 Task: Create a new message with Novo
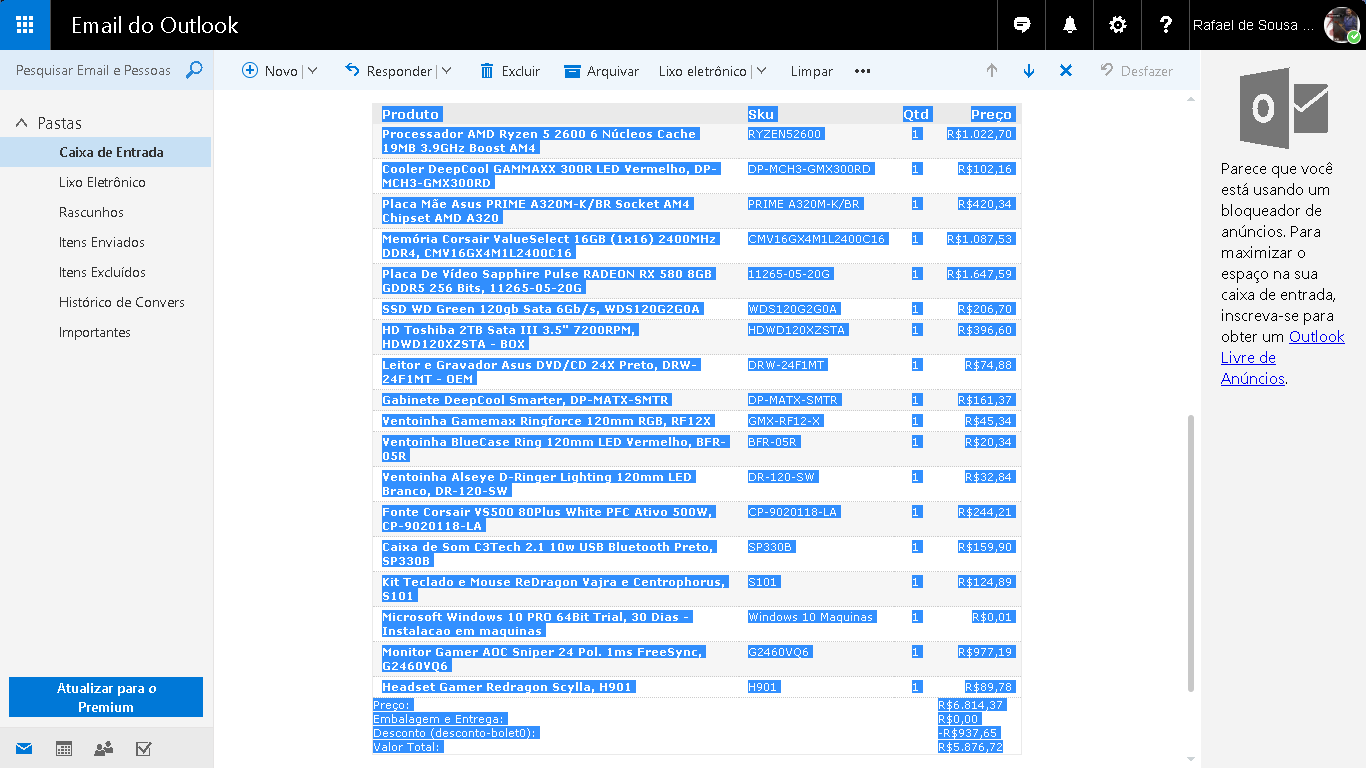pyautogui.click(x=270, y=71)
